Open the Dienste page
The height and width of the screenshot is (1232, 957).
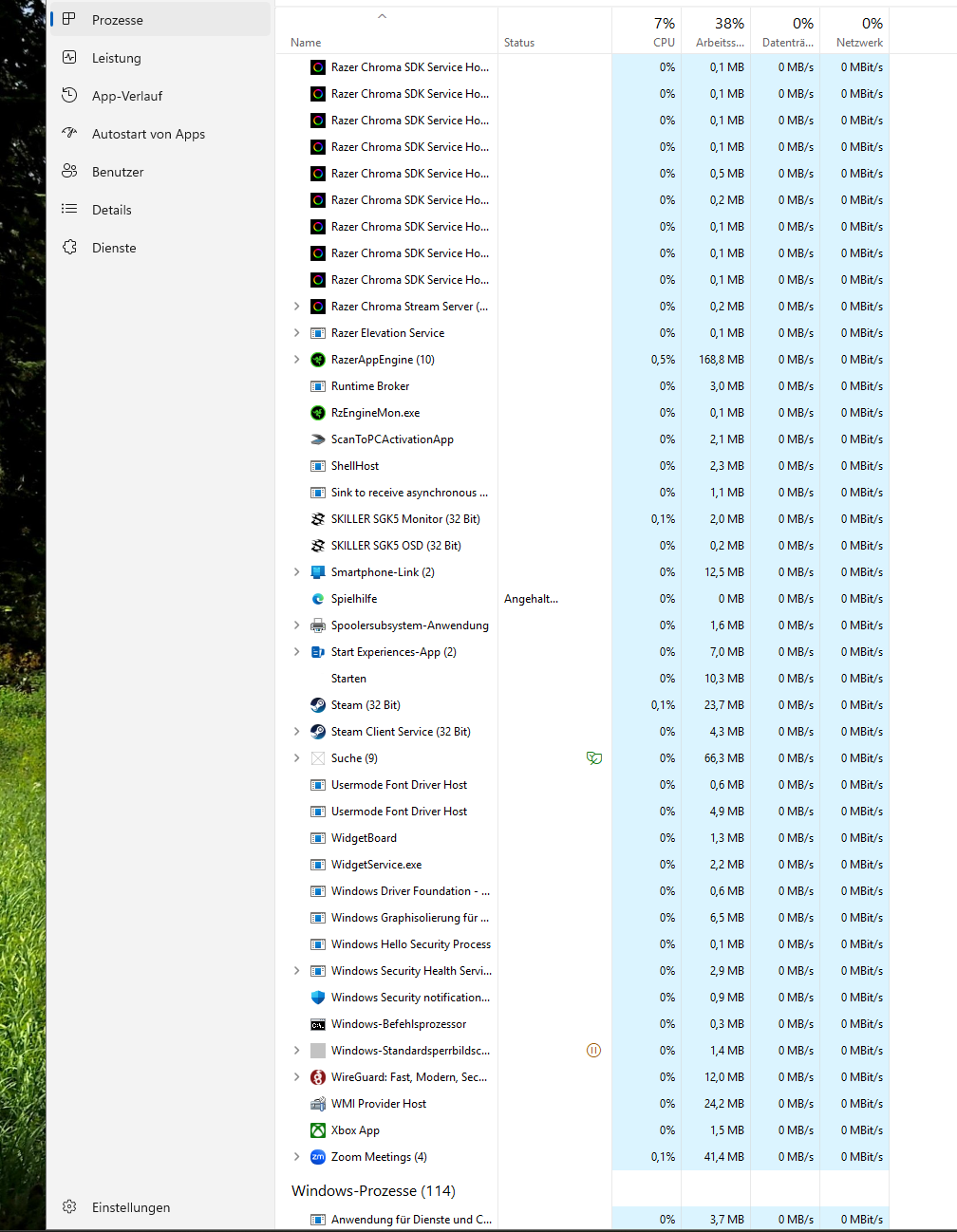[x=160, y=248]
